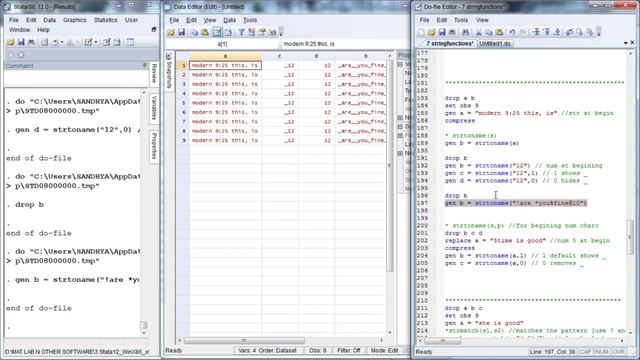
Task: Copy icon in Do-file Editor toolbar
Action: (489, 32)
